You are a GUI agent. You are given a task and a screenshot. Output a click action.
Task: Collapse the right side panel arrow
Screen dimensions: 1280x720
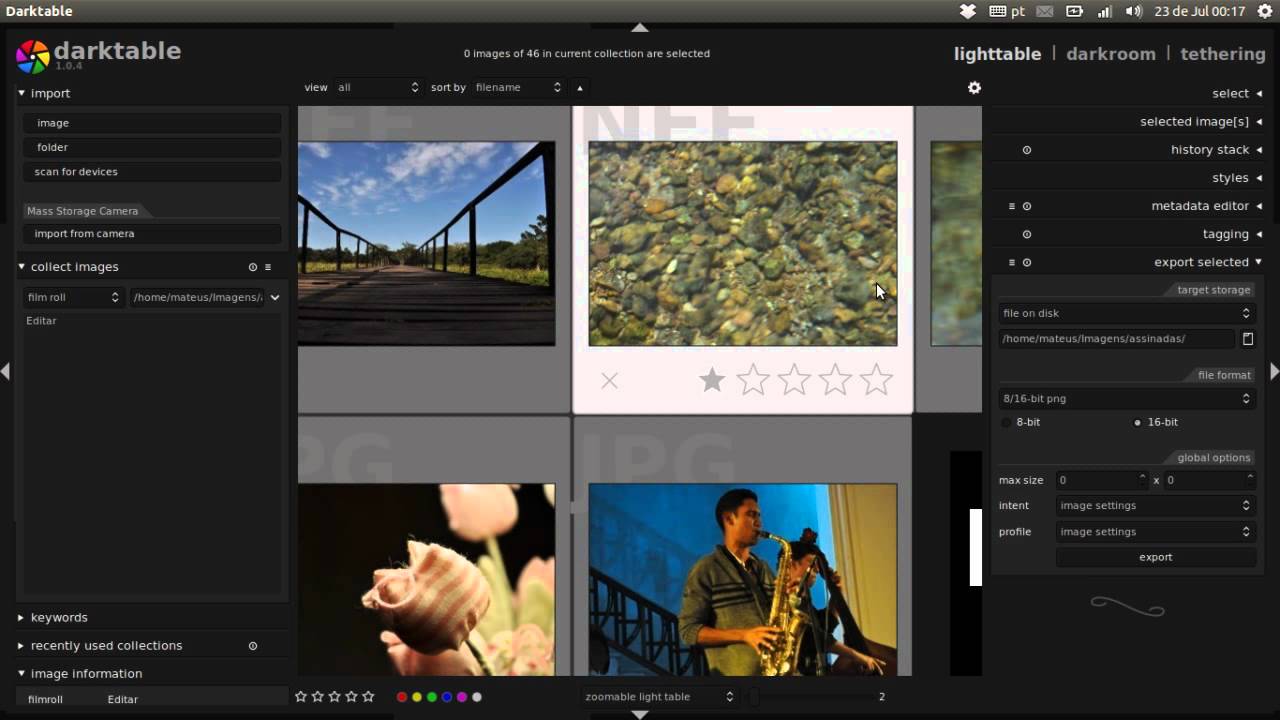click(1274, 371)
